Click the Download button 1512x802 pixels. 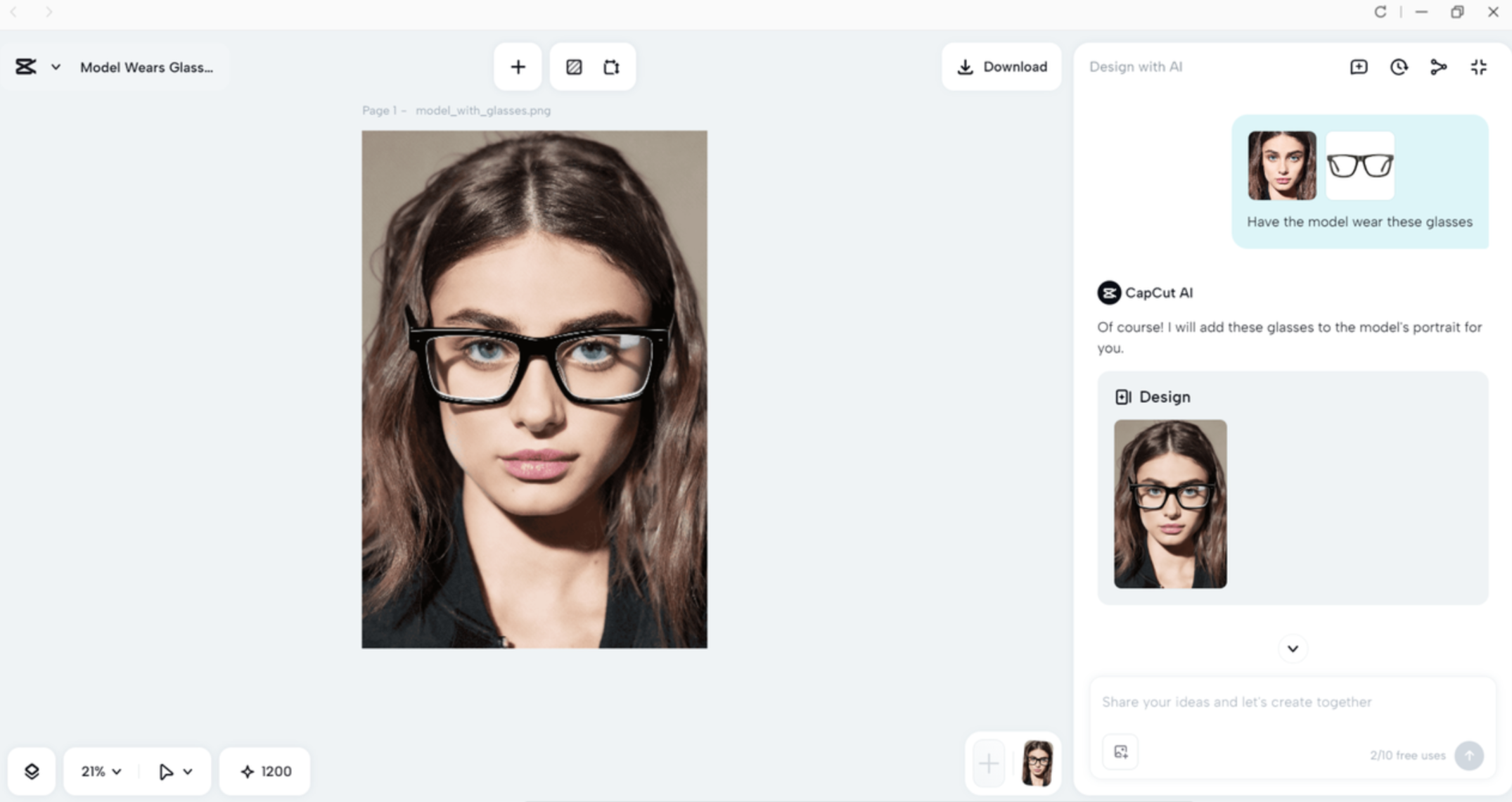tap(1001, 66)
